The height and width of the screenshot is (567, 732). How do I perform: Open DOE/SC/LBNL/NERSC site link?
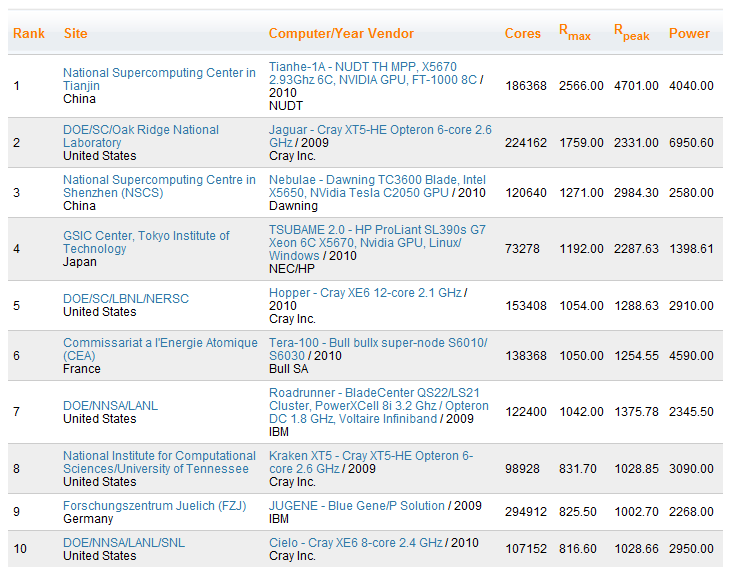[126, 299]
